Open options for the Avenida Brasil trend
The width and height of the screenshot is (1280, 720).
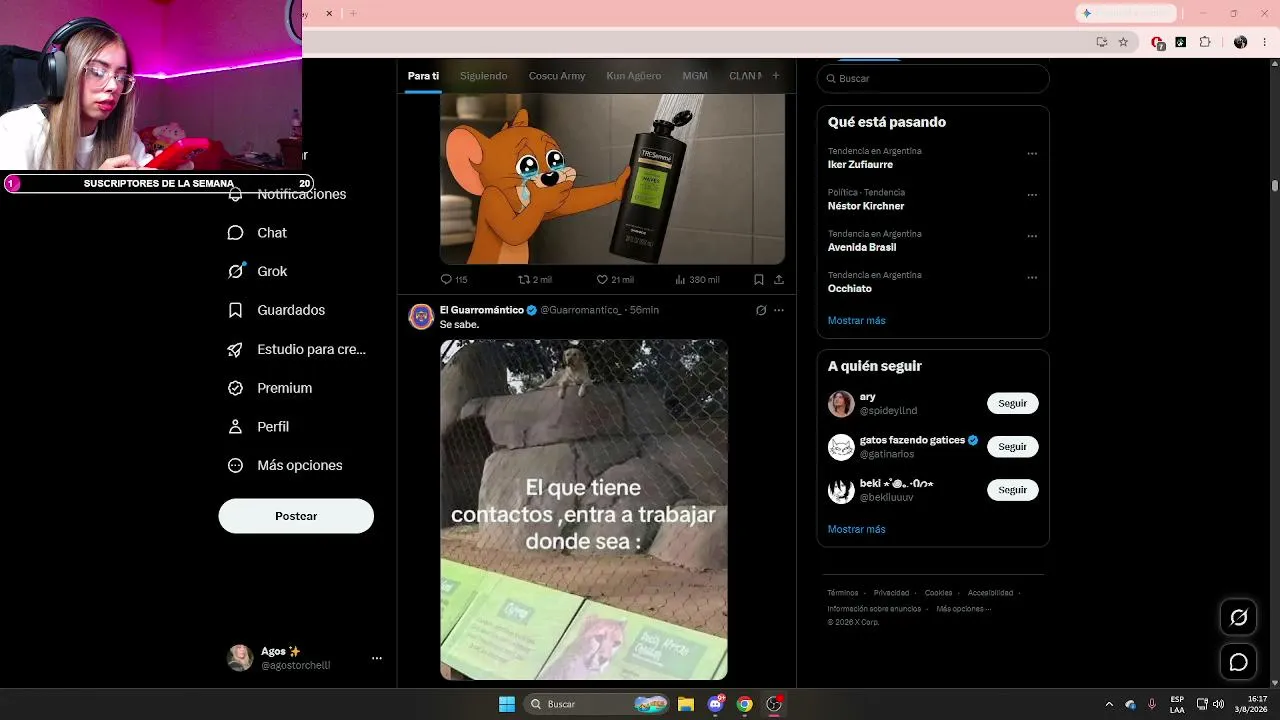[x=1032, y=236]
